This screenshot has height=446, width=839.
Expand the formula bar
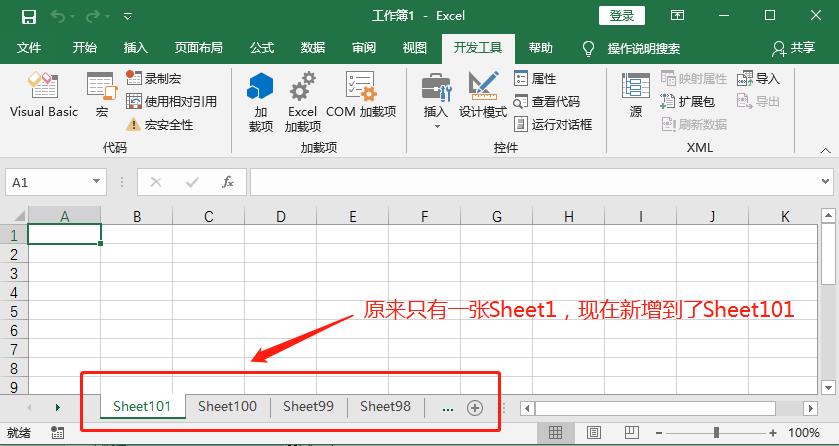tap(826, 182)
